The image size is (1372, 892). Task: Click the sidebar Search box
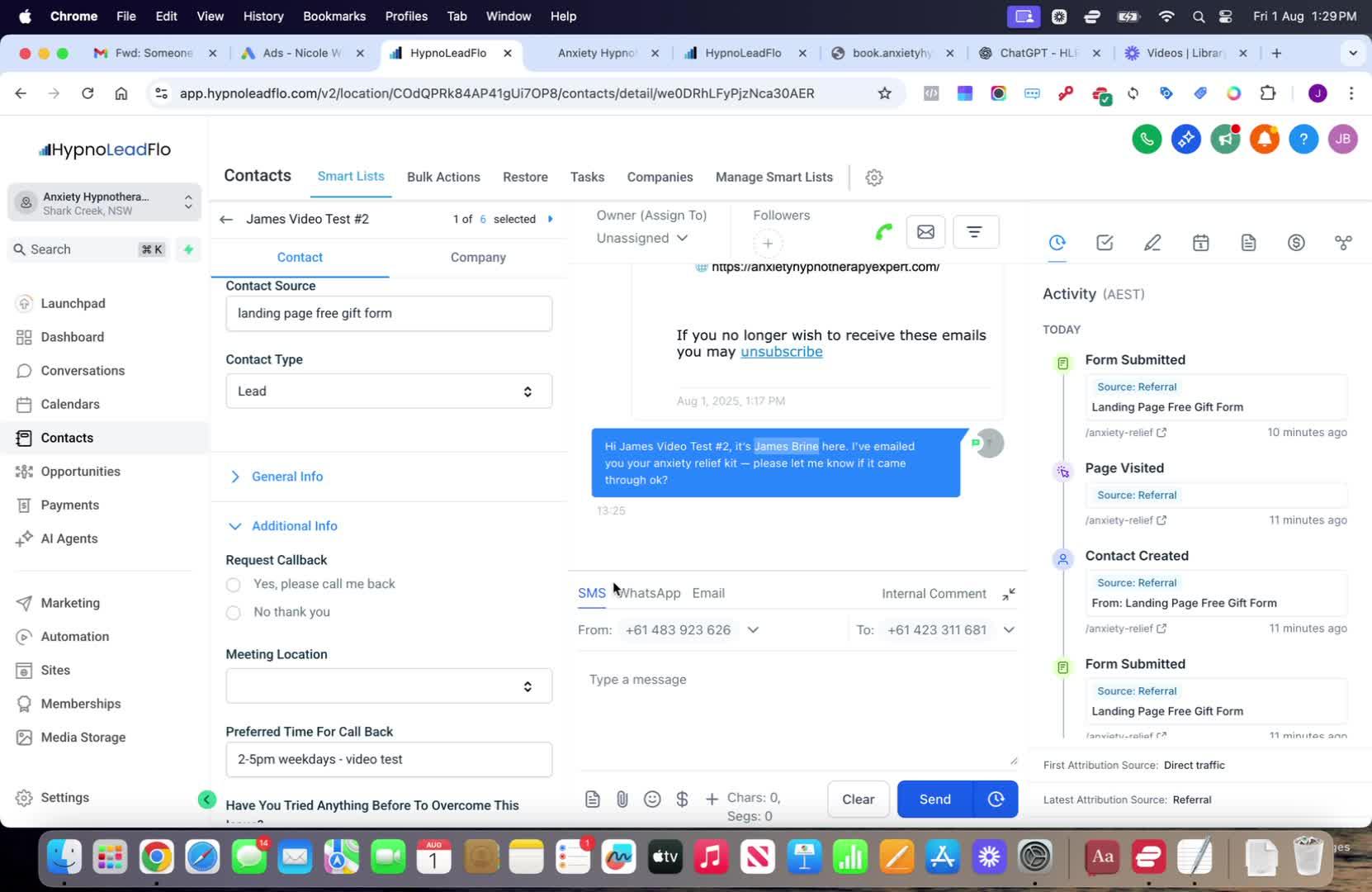(88, 249)
